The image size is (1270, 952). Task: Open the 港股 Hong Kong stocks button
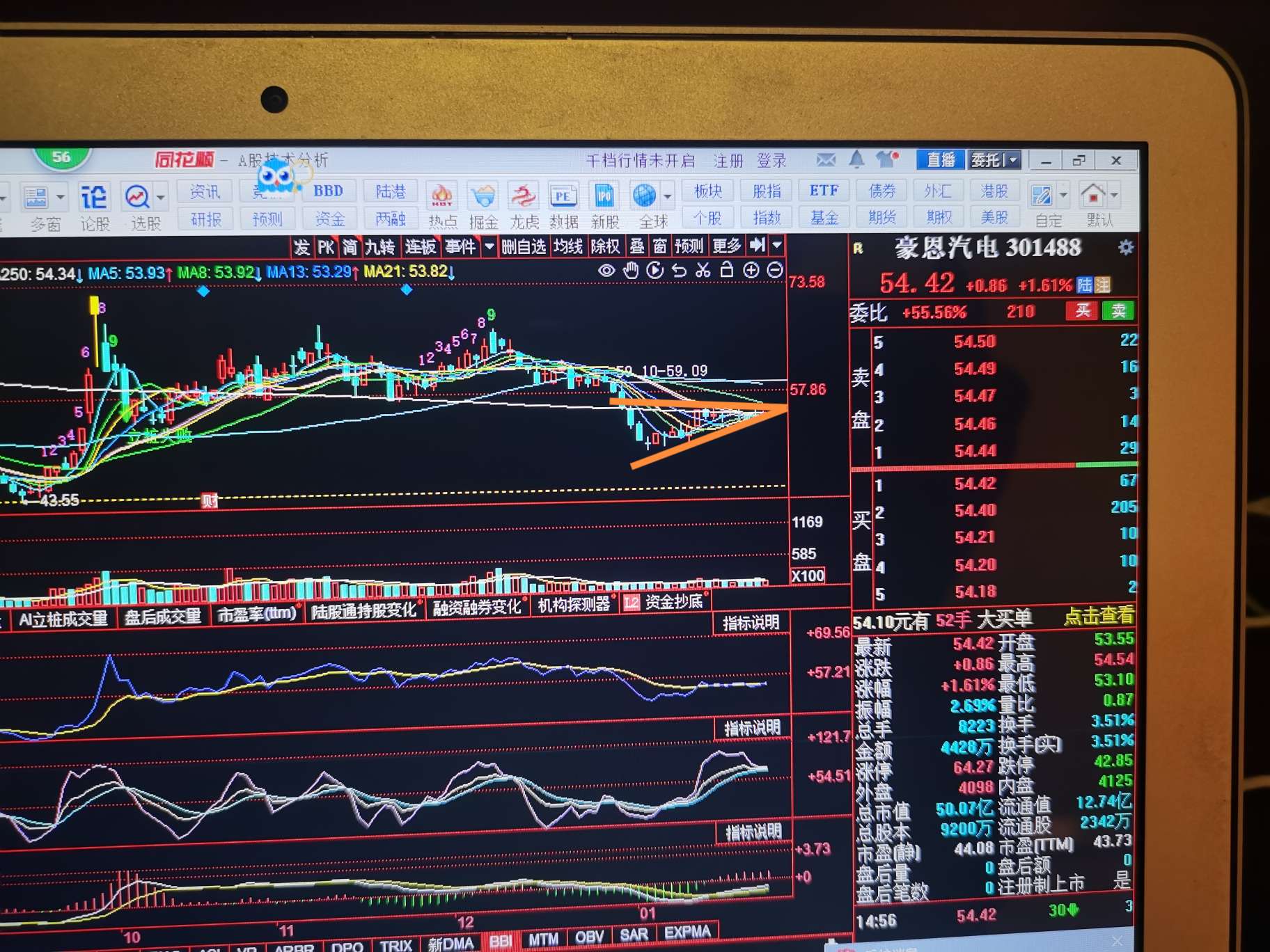pyautogui.click(x=994, y=191)
